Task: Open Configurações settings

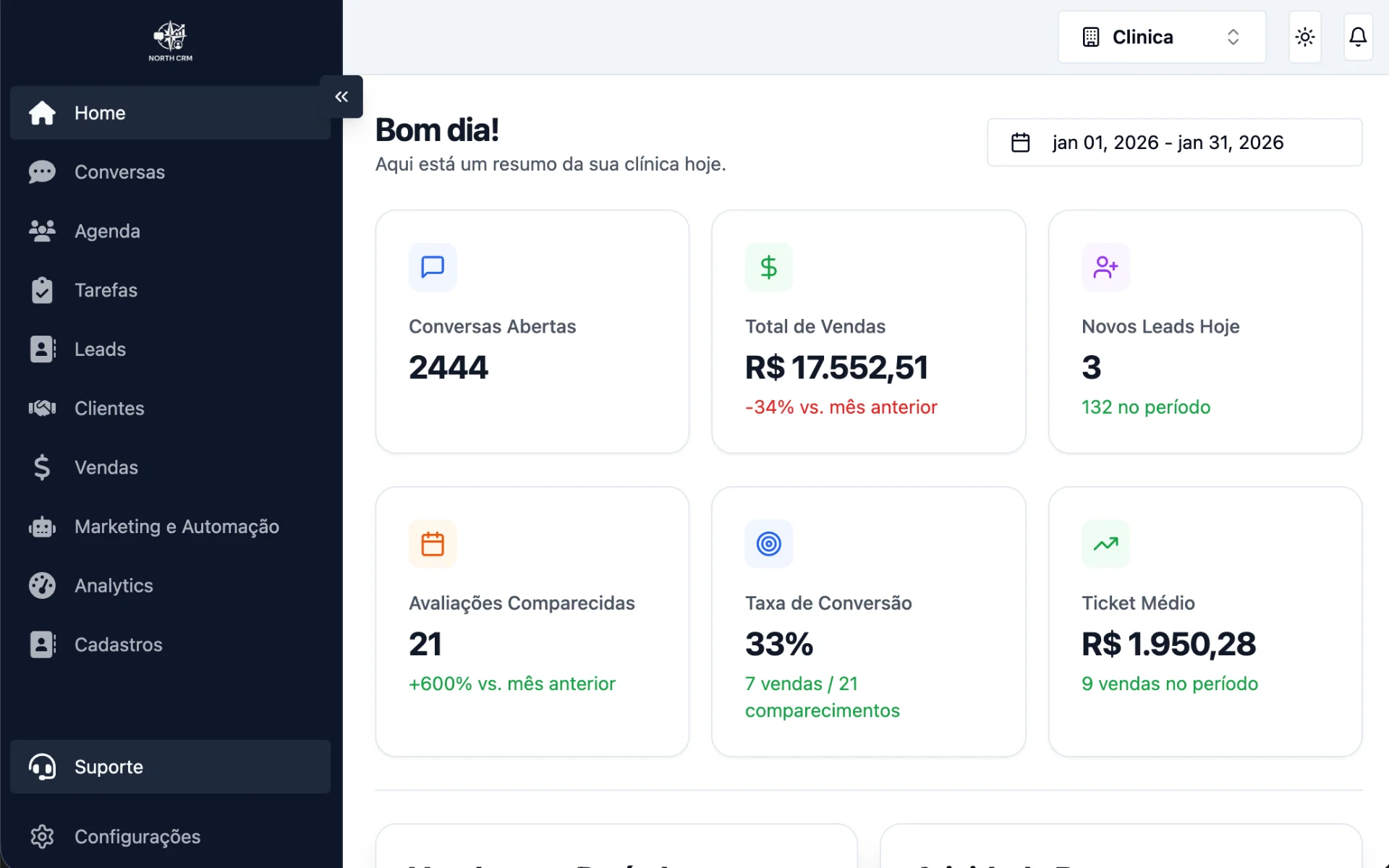Action: [137, 837]
